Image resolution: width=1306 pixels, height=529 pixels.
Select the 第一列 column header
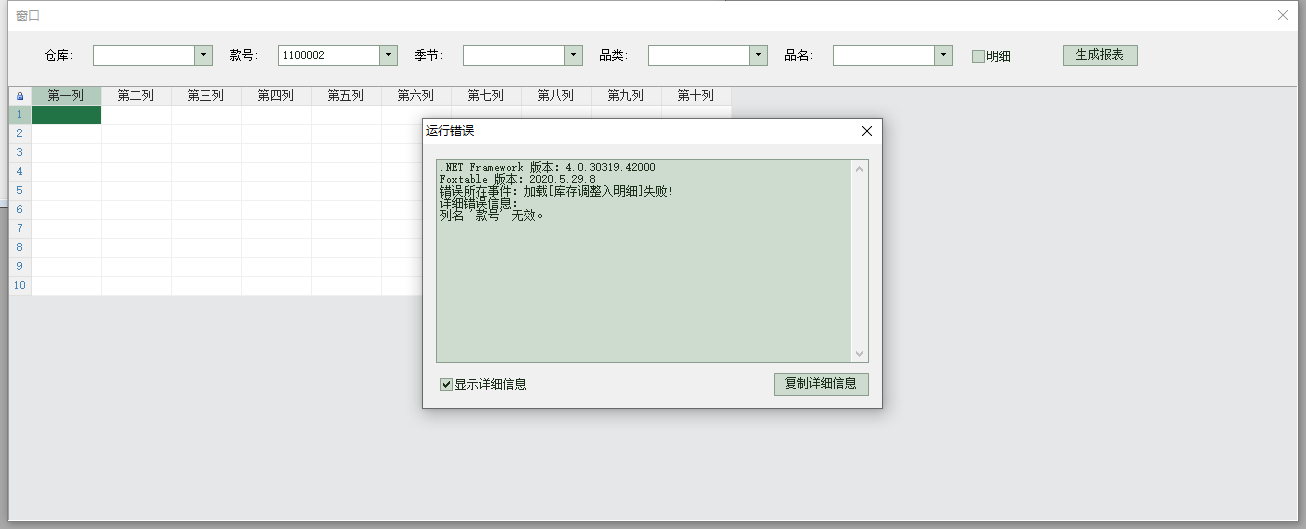click(66, 96)
